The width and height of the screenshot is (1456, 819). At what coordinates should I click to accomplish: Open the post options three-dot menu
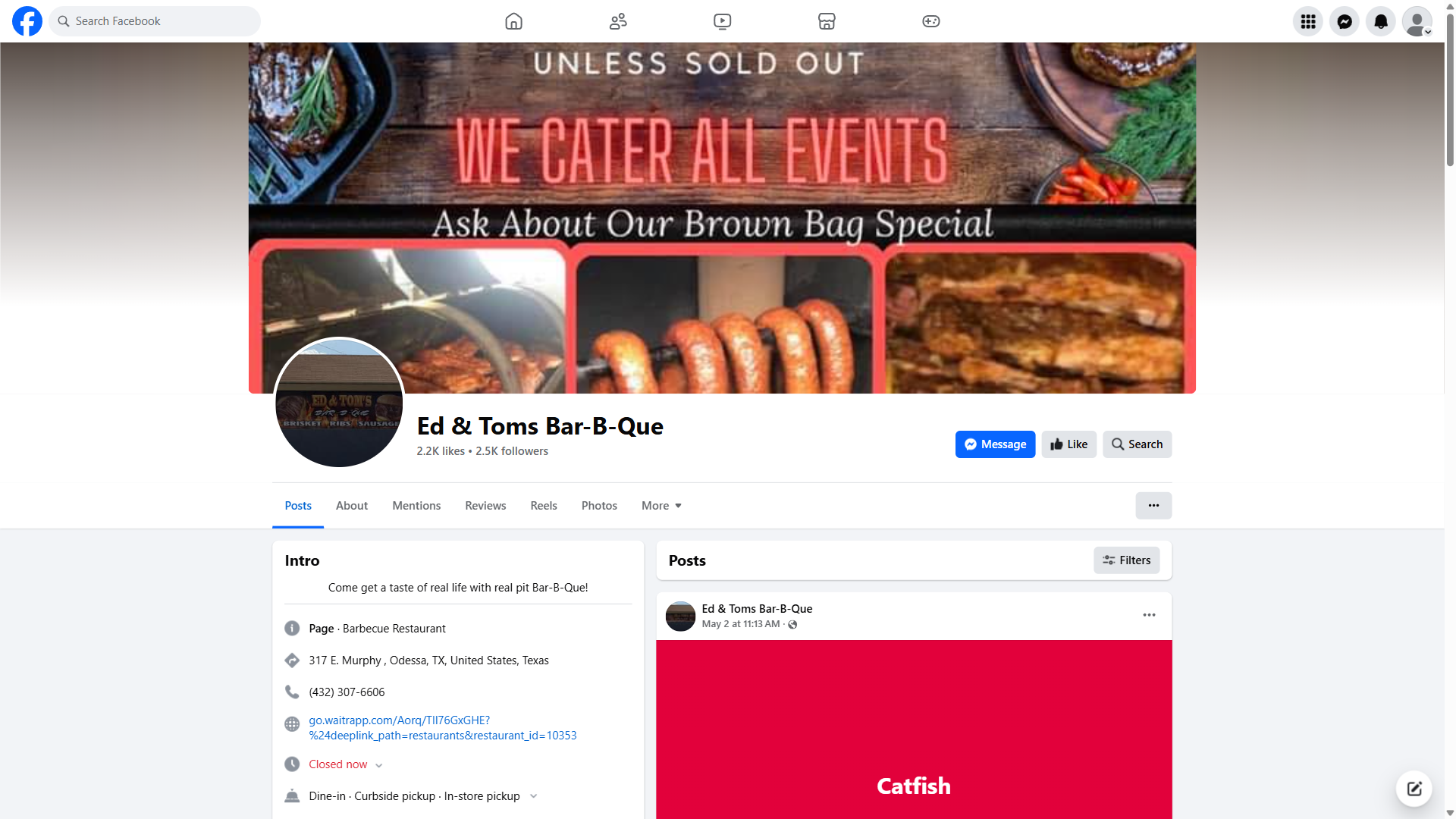pos(1149,615)
